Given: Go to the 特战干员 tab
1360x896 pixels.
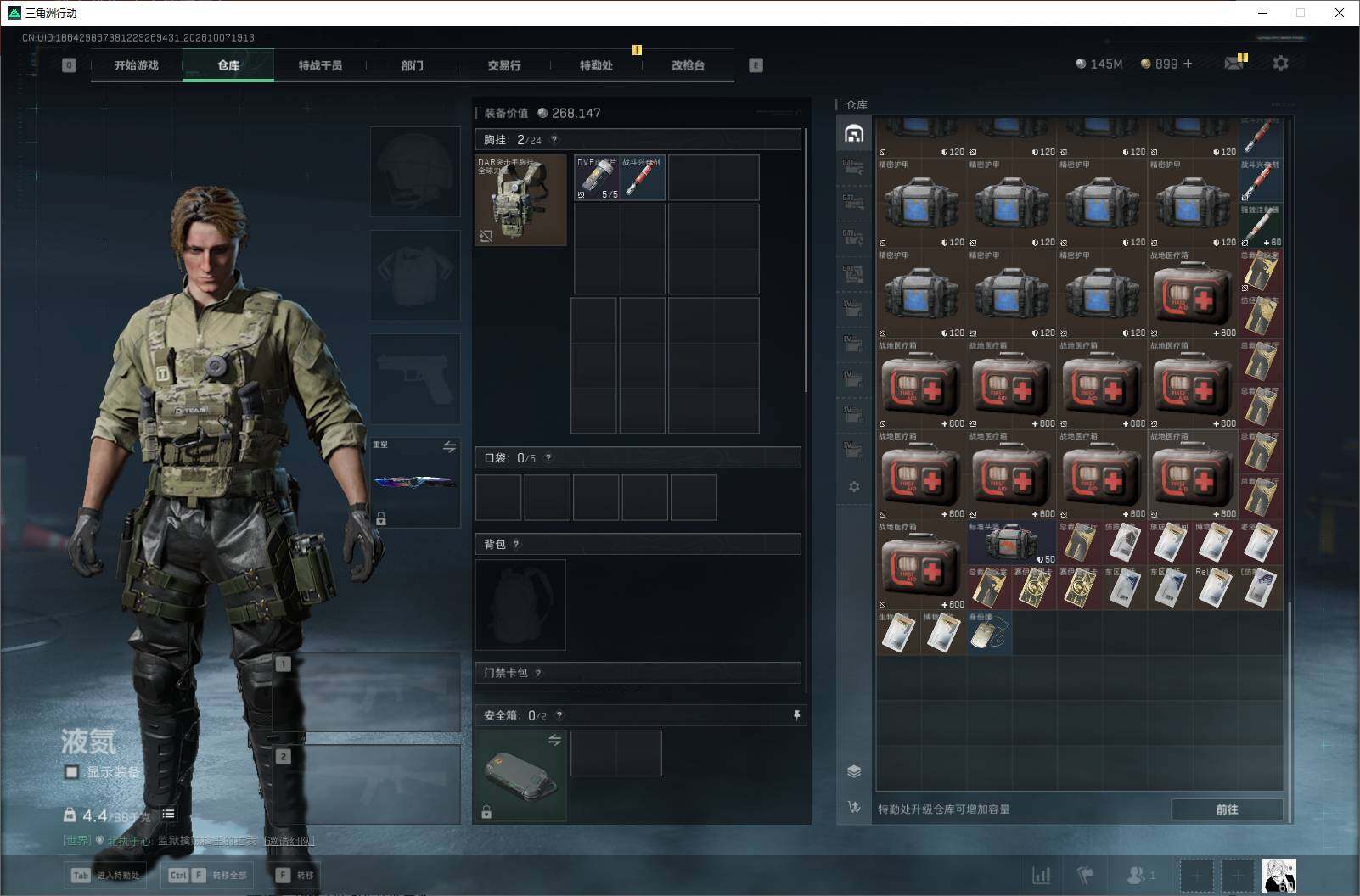Looking at the screenshot, I should 320,65.
